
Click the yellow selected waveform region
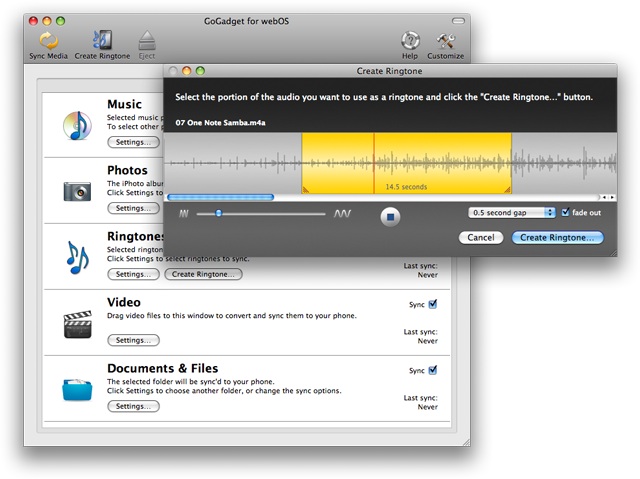[x=407, y=163]
